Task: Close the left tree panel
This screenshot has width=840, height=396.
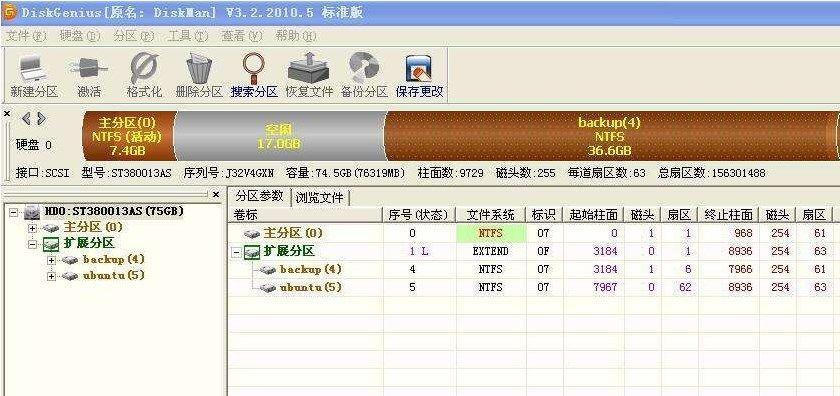Action: (x=215, y=195)
